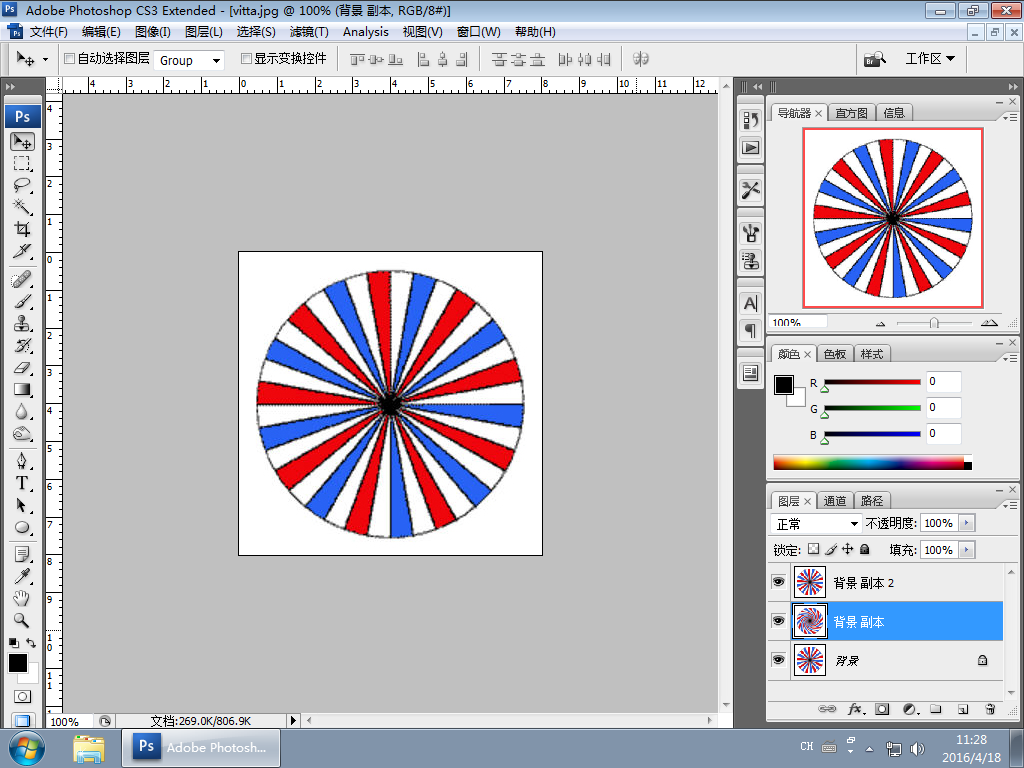Open the Group auto-select dropdown
Viewport: 1024px width, 768px height.
point(190,60)
